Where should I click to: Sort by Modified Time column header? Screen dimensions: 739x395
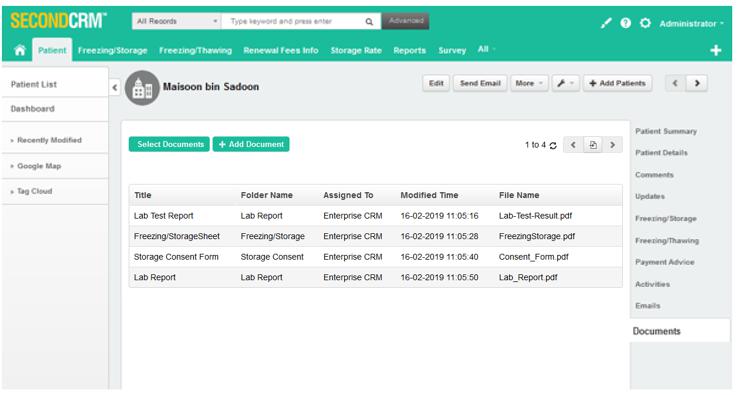pos(429,195)
